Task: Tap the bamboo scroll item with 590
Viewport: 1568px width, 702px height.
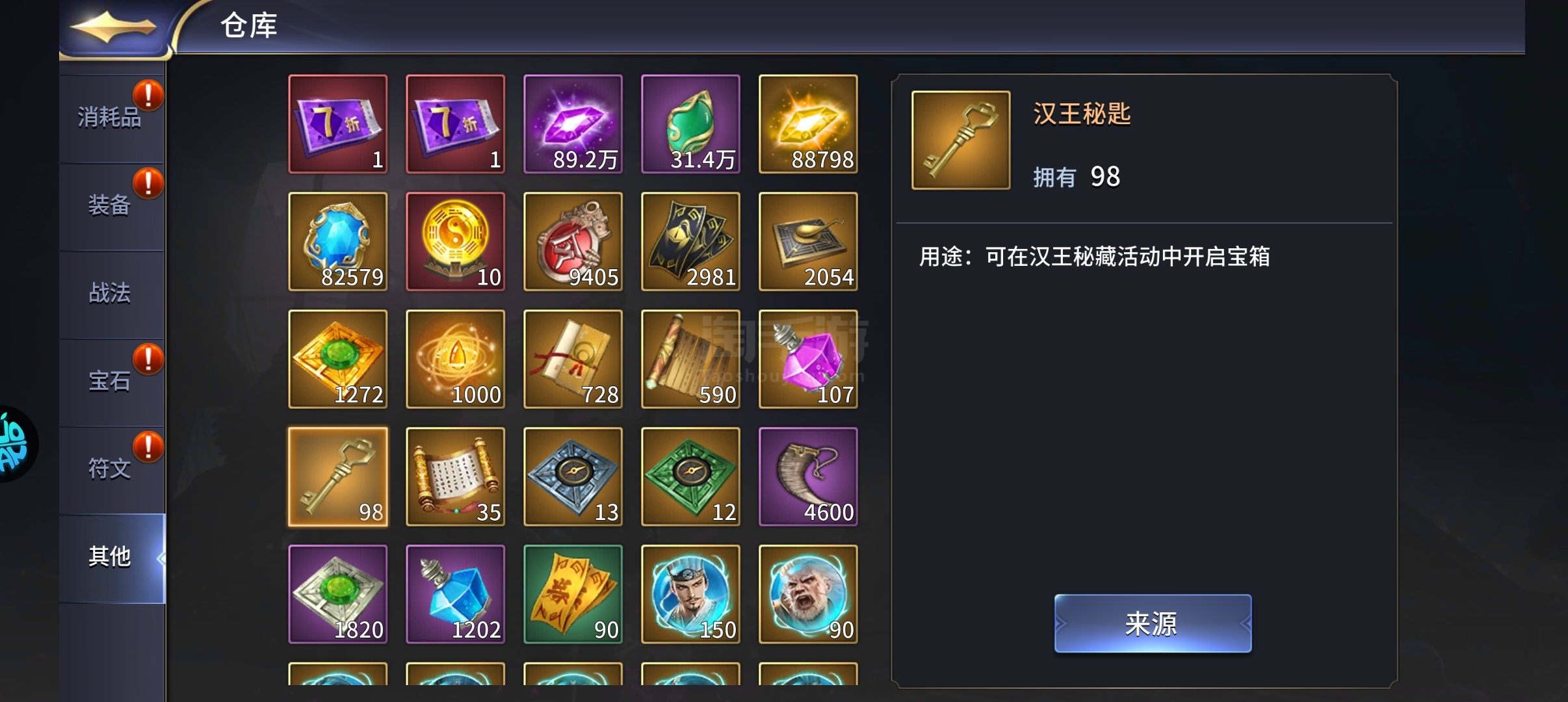Action: pos(690,359)
